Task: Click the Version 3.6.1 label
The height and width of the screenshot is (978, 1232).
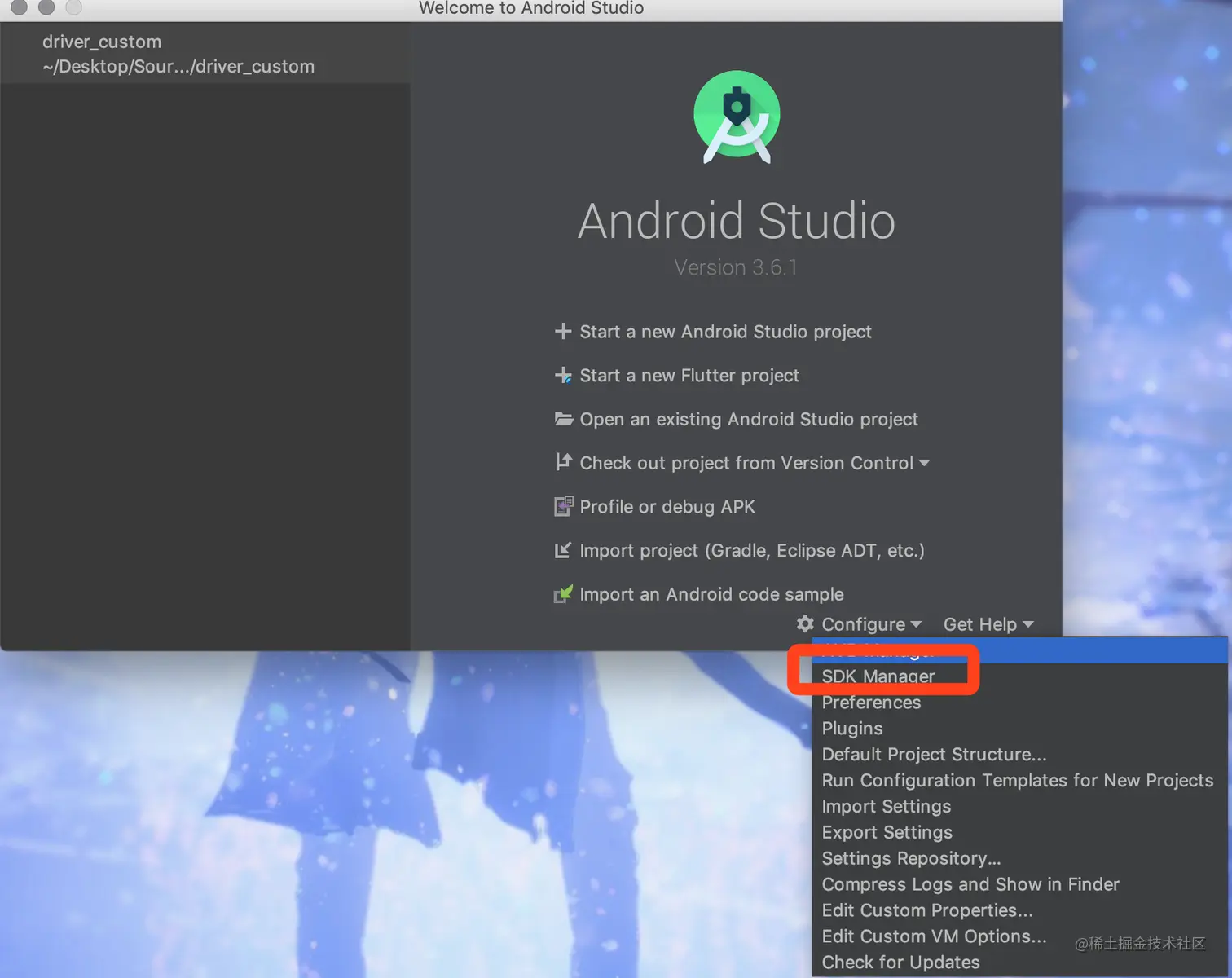Action: [x=736, y=267]
